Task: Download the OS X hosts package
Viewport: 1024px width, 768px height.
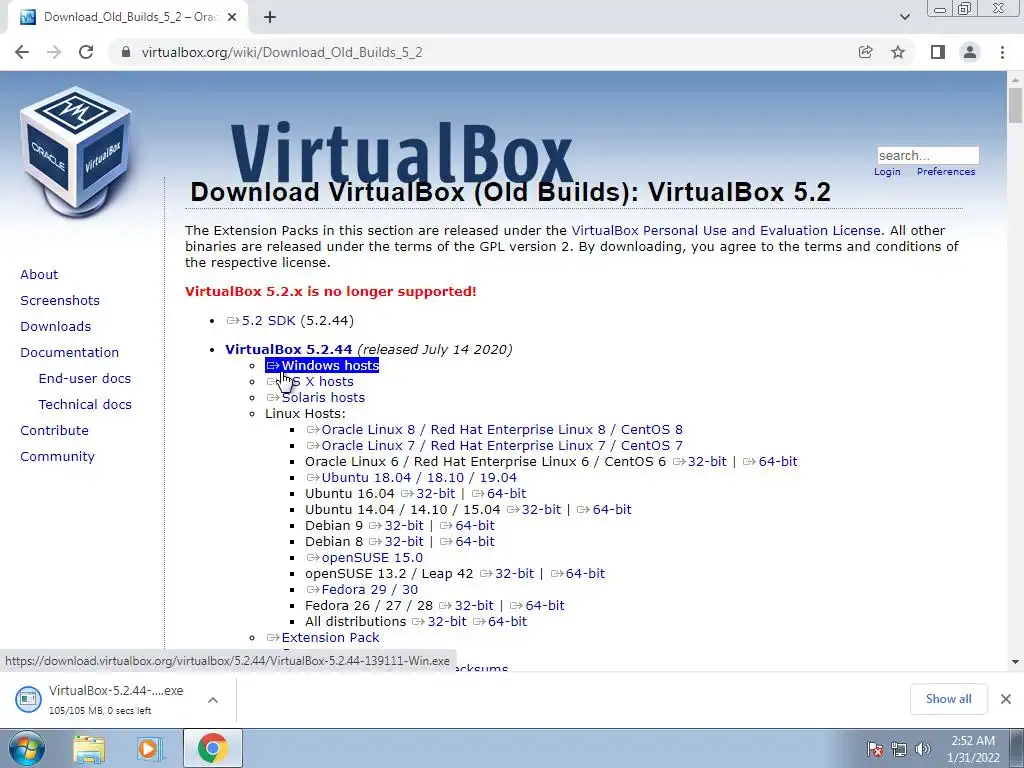Action: coord(310,381)
